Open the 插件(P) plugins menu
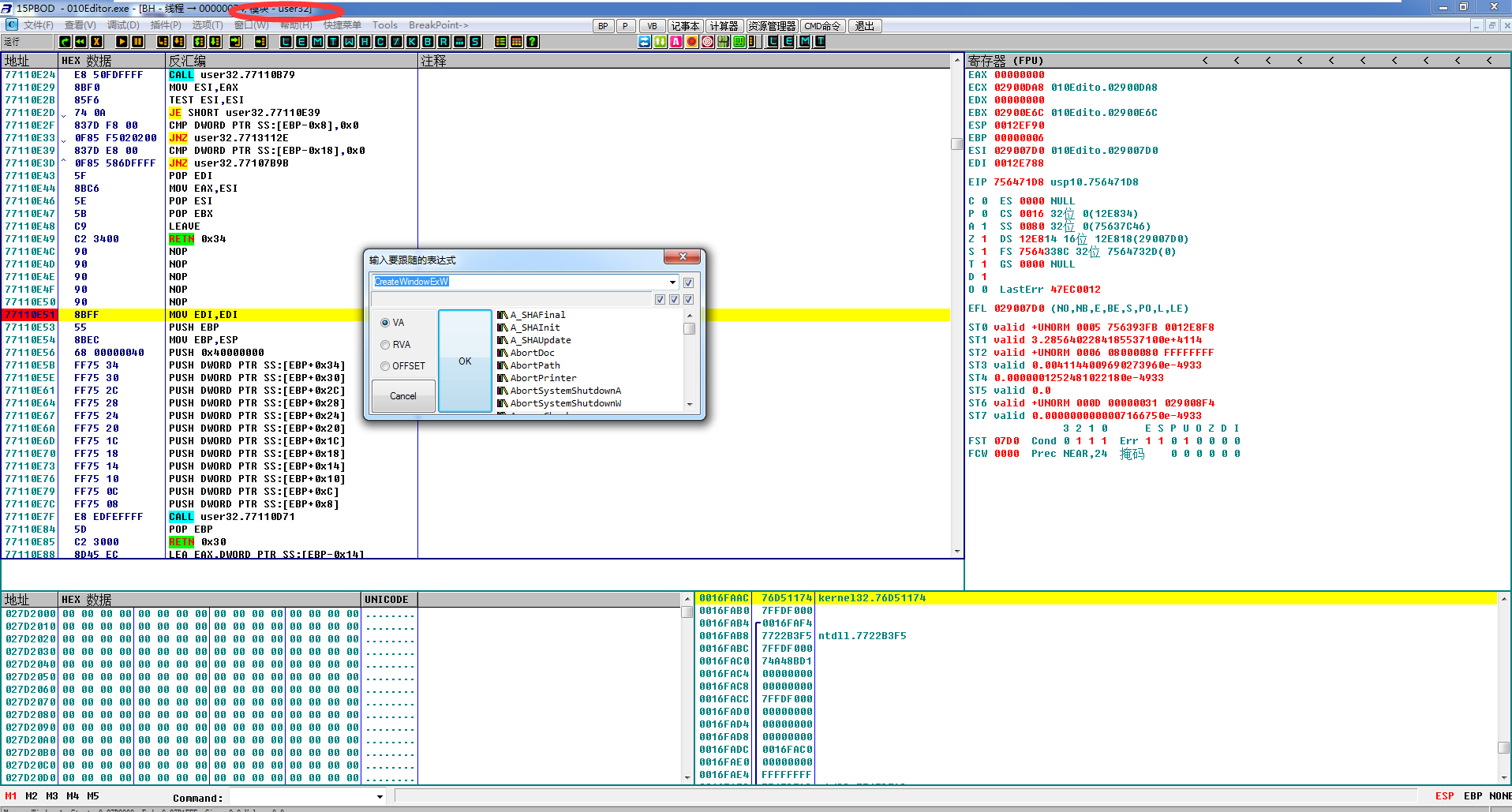The height and width of the screenshot is (812, 1512). click(165, 25)
